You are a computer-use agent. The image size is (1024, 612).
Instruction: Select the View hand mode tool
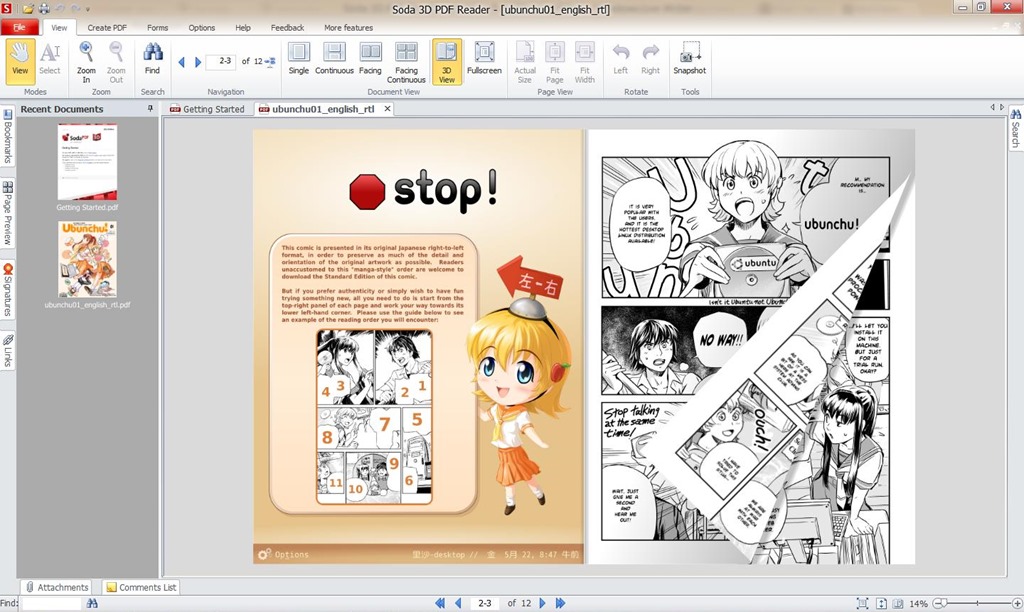[20, 61]
